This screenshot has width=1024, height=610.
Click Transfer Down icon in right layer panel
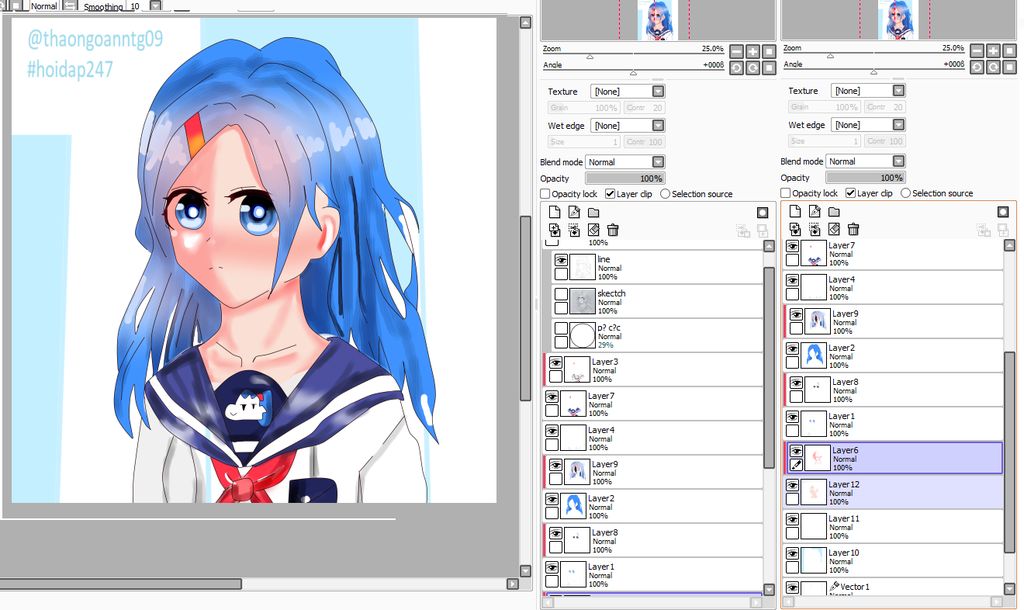pos(795,229)
